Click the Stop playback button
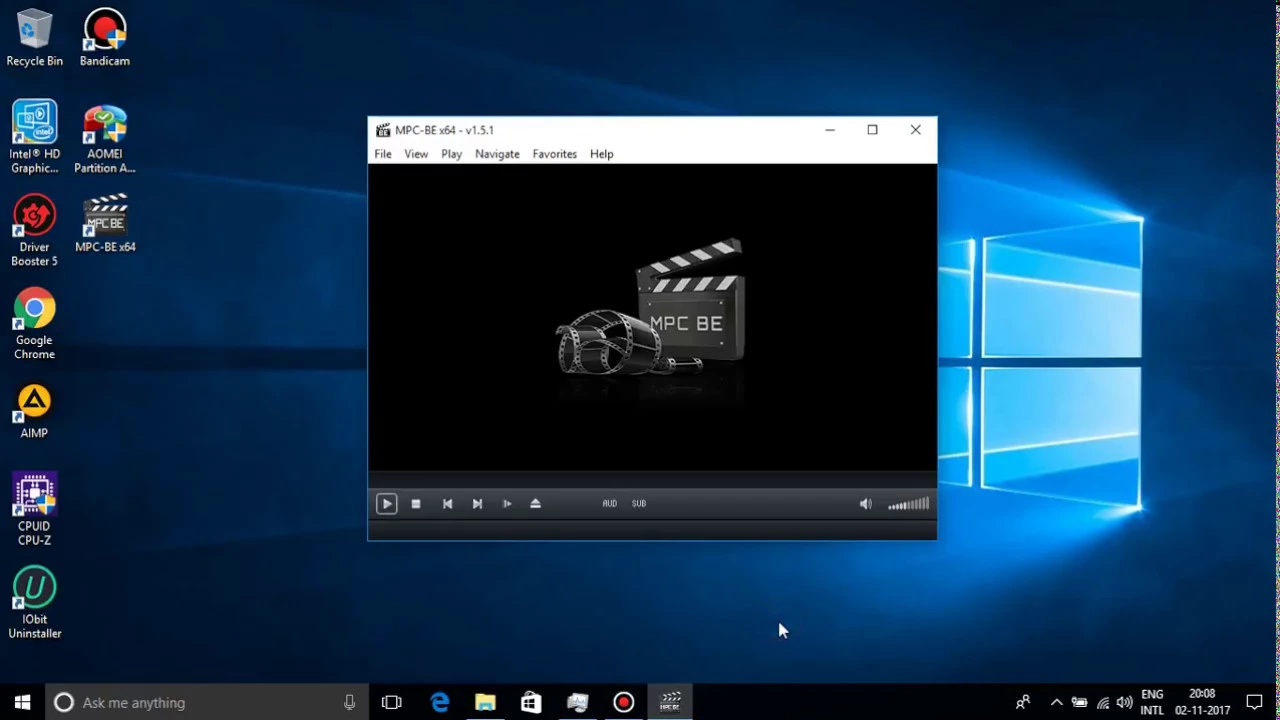This screenshot has height=720, width=1280. coord(416,504)
